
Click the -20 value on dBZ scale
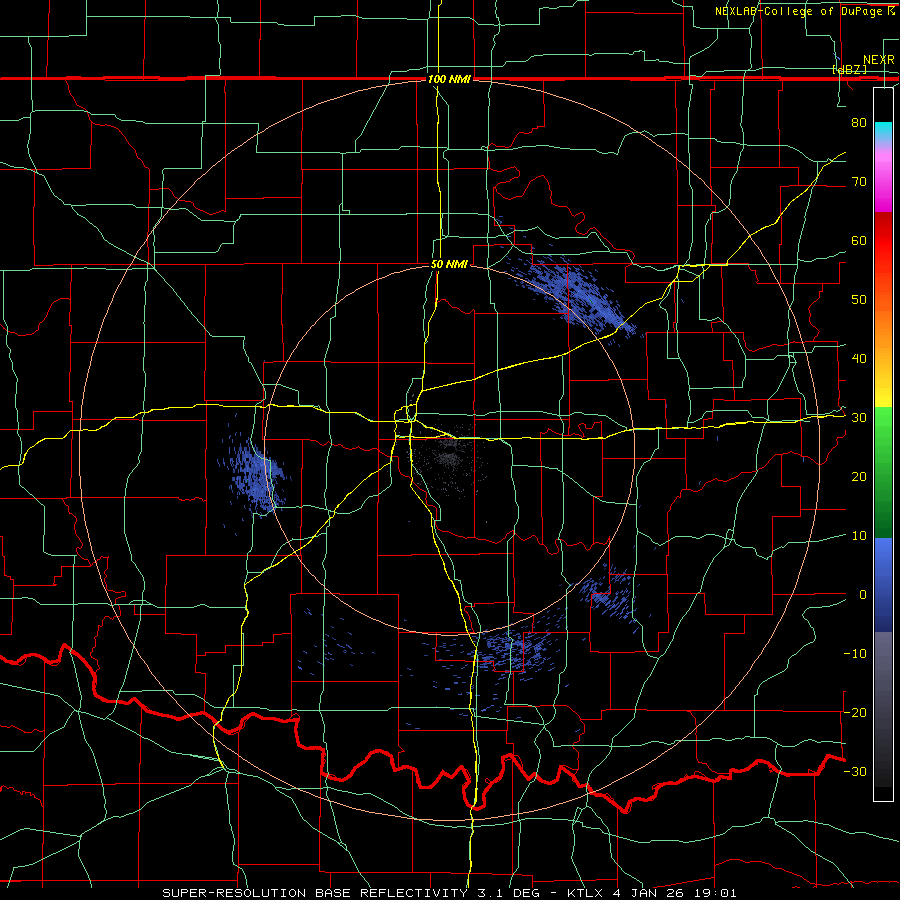[x=855, y=712]
